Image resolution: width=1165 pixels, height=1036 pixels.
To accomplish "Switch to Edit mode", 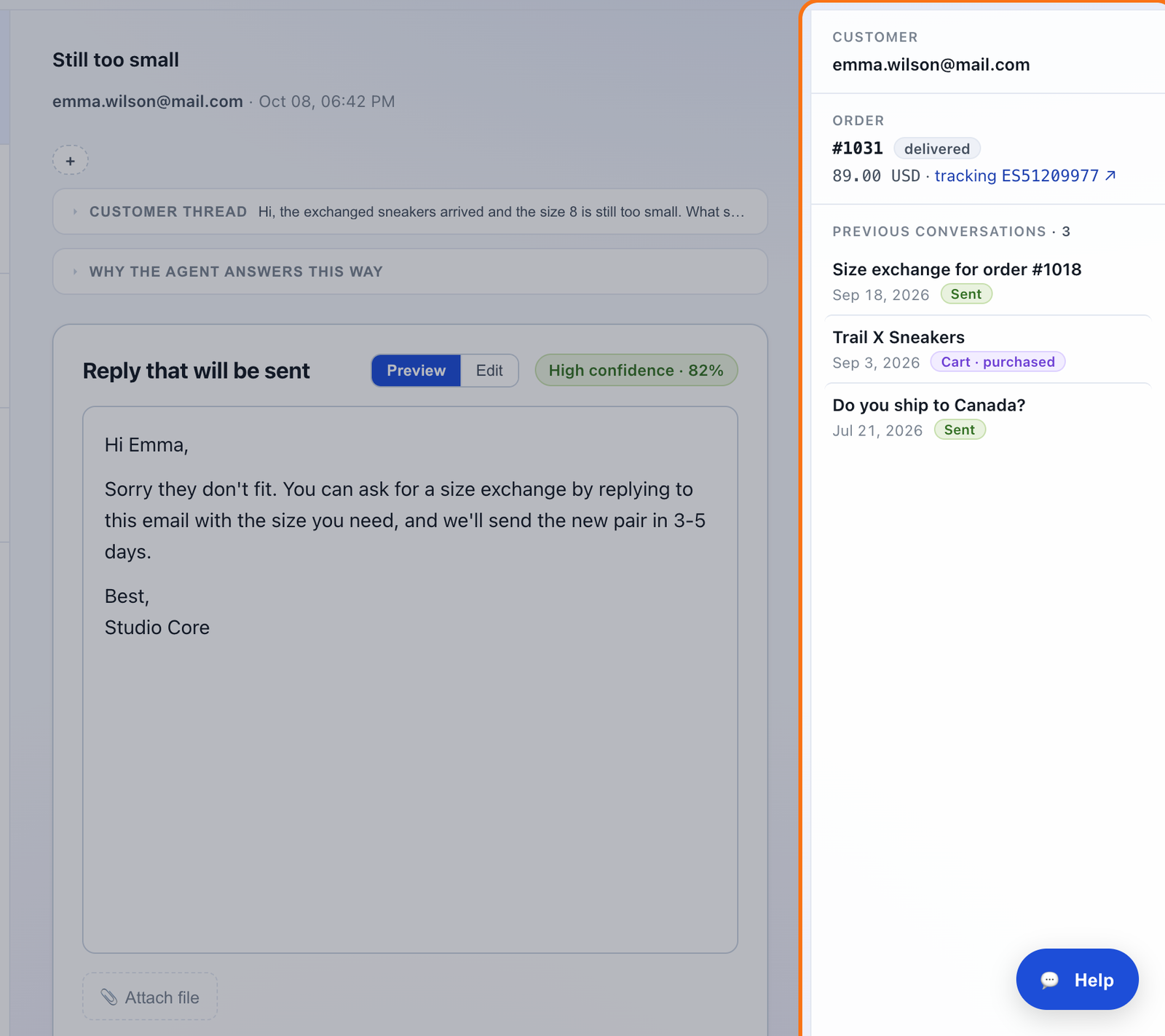I will (489, 371).
